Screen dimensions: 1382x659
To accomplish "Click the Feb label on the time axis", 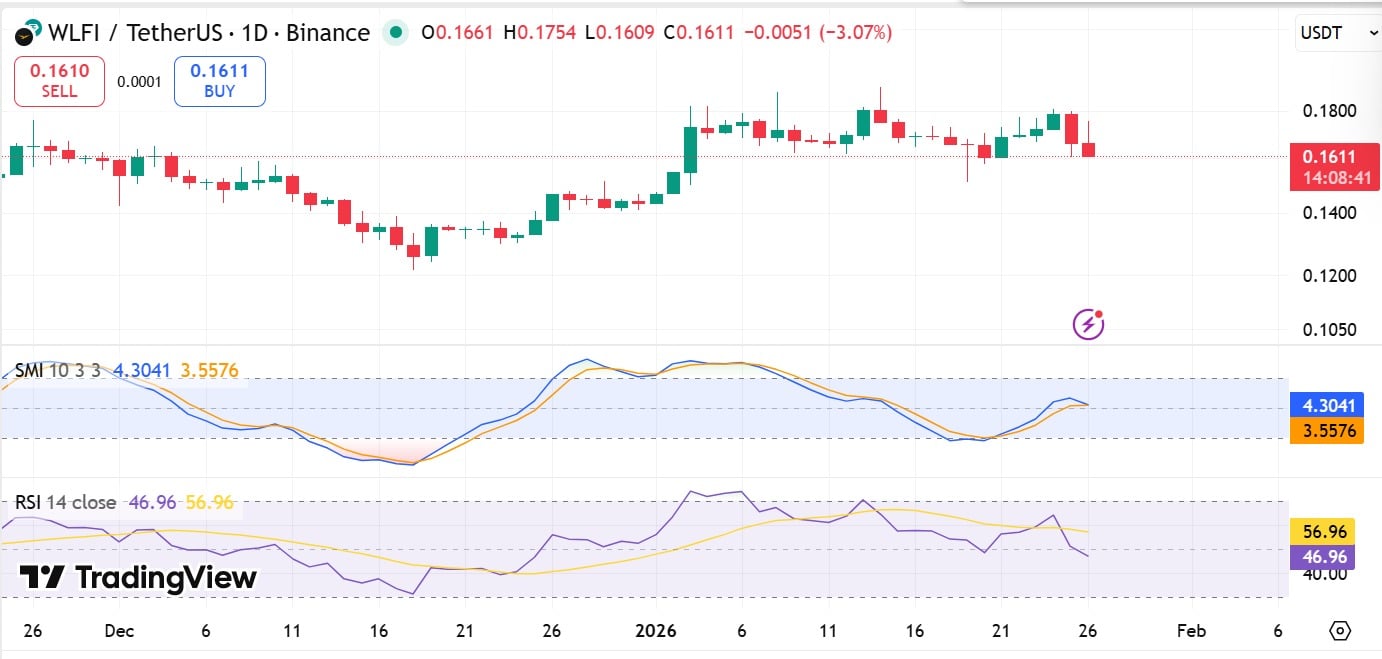I will (1191, 631).
